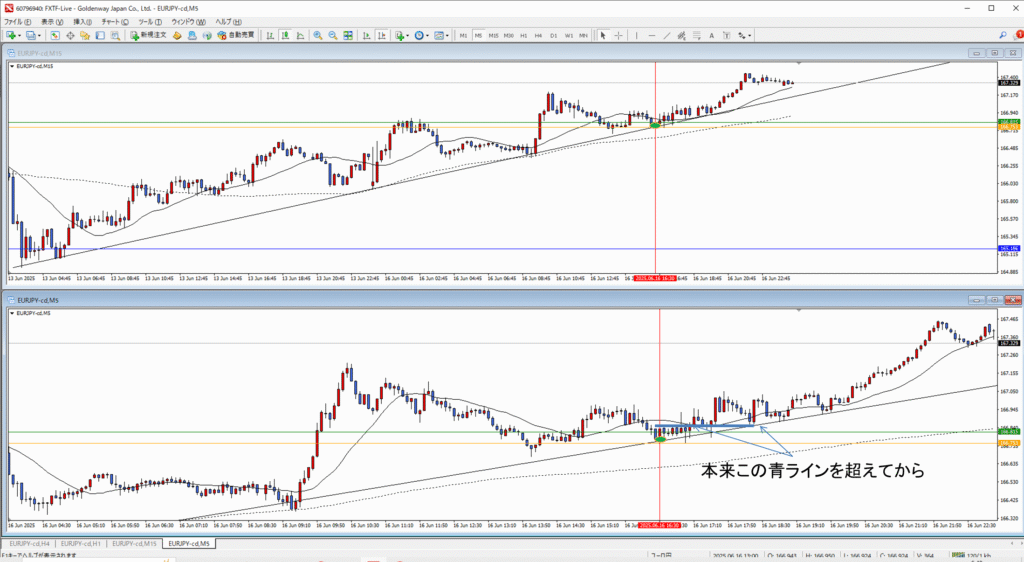This screenshot has width=1024, height=562.
Task: Expand the new chart dropdown arrow
Action: pyautogui.click(x=19, y=35)
